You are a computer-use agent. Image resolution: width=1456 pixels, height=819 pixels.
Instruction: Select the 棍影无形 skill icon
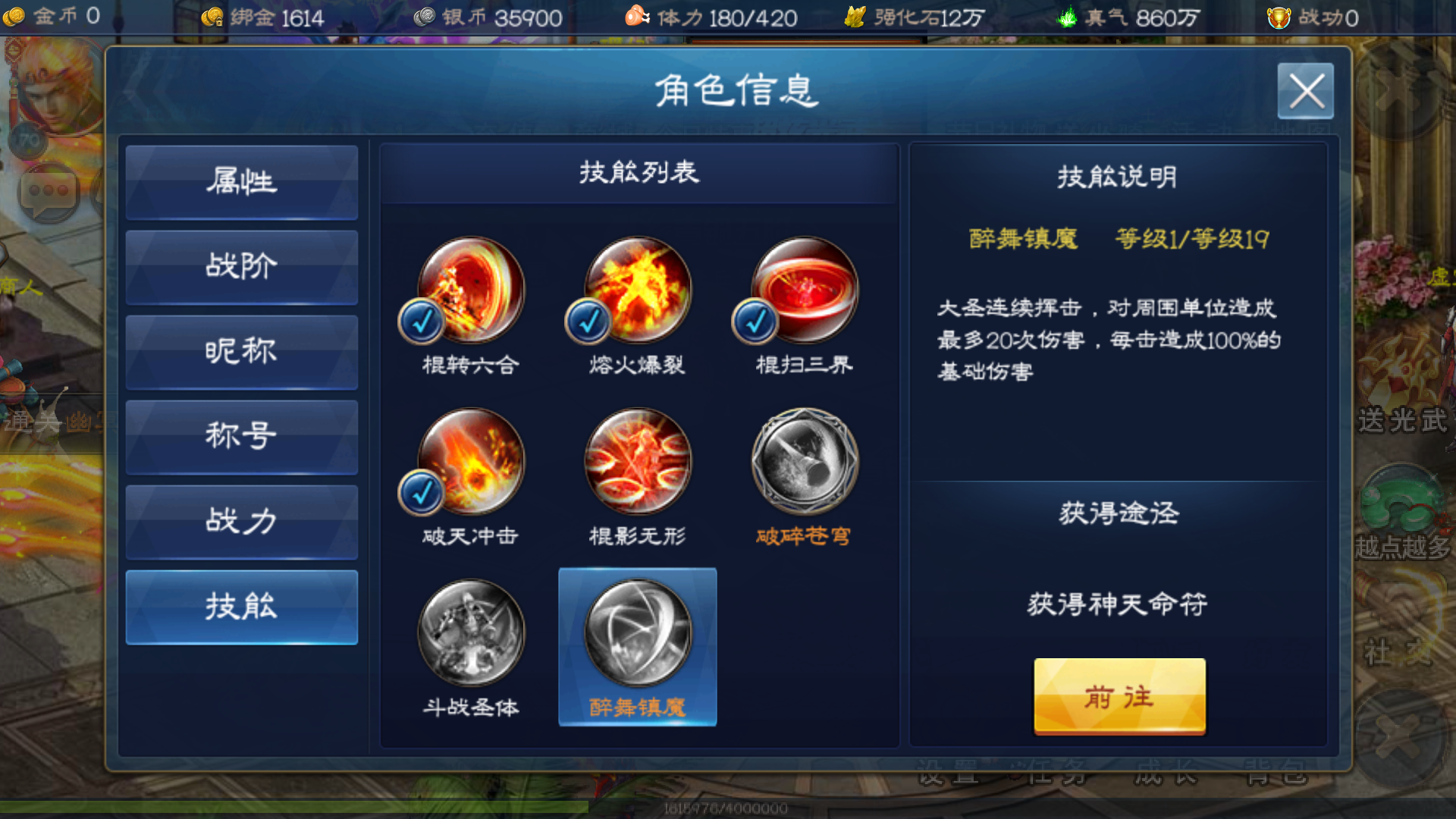[638, 461]
